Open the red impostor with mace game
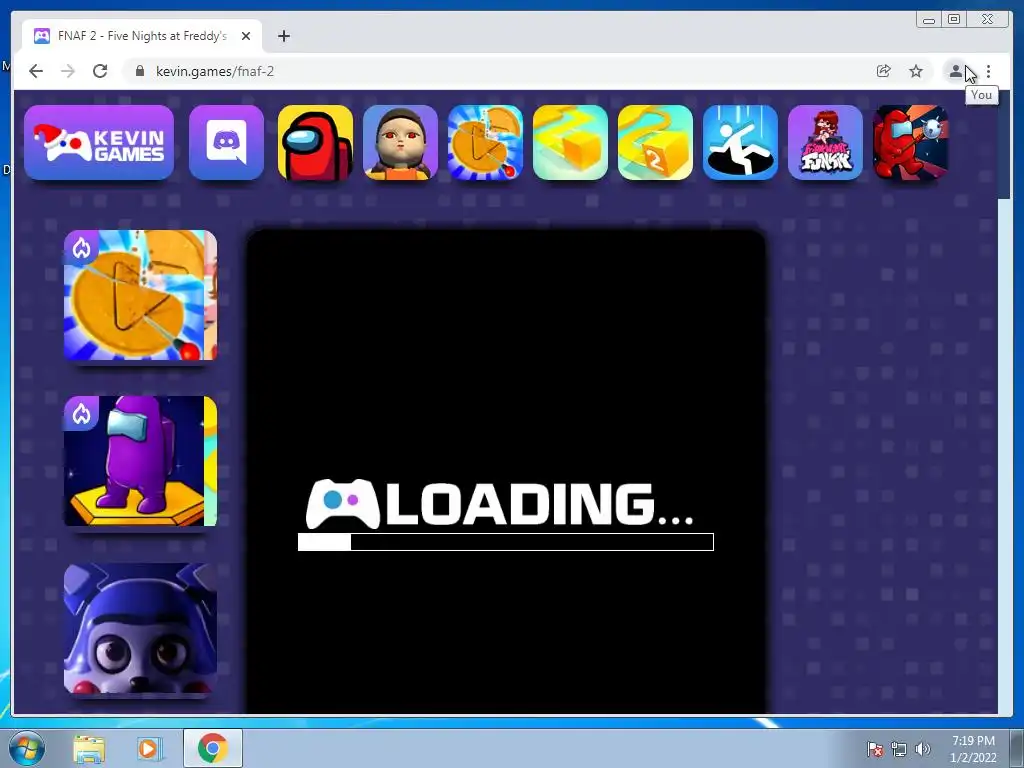1024x768 pixels. (x=910, y=142)
